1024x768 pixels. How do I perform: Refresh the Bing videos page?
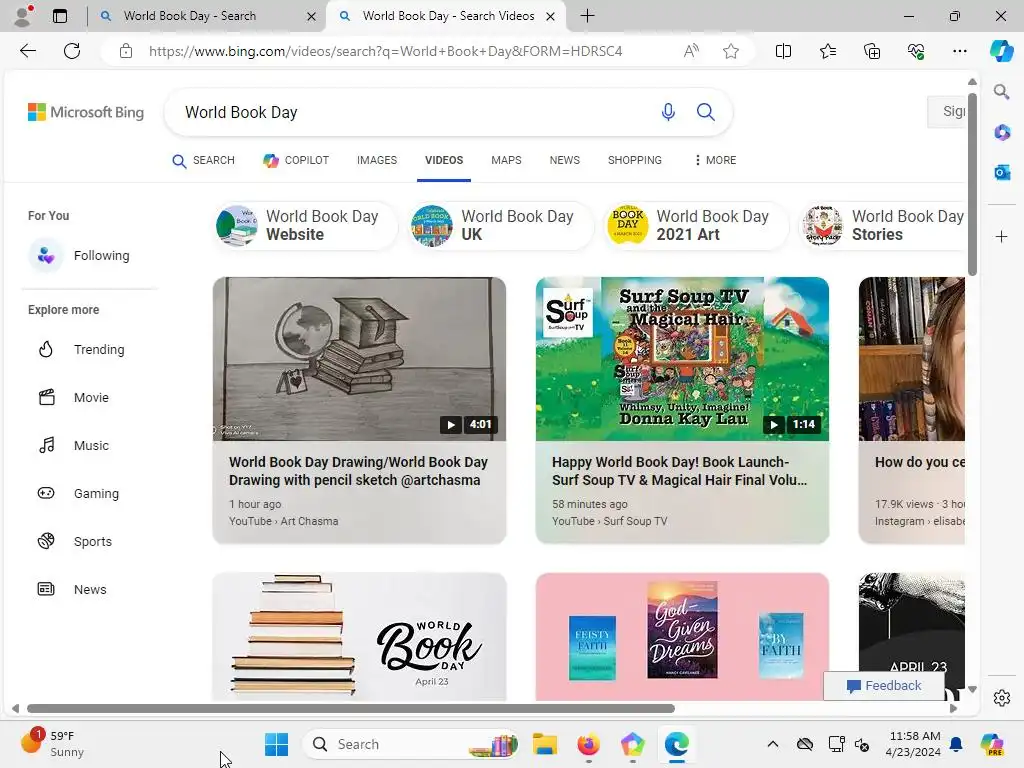[x=72, y=51]
